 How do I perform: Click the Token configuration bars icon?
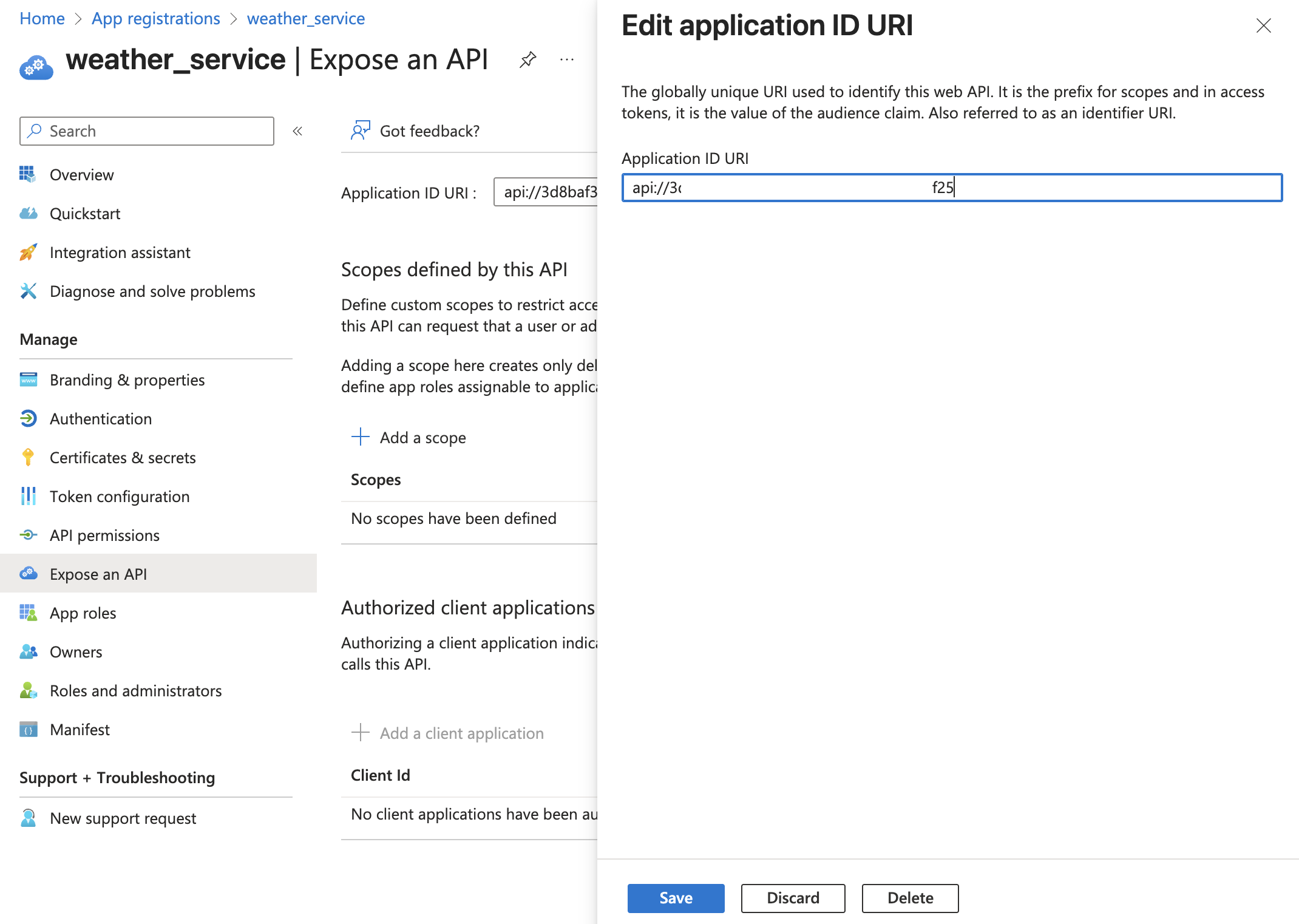28,496
